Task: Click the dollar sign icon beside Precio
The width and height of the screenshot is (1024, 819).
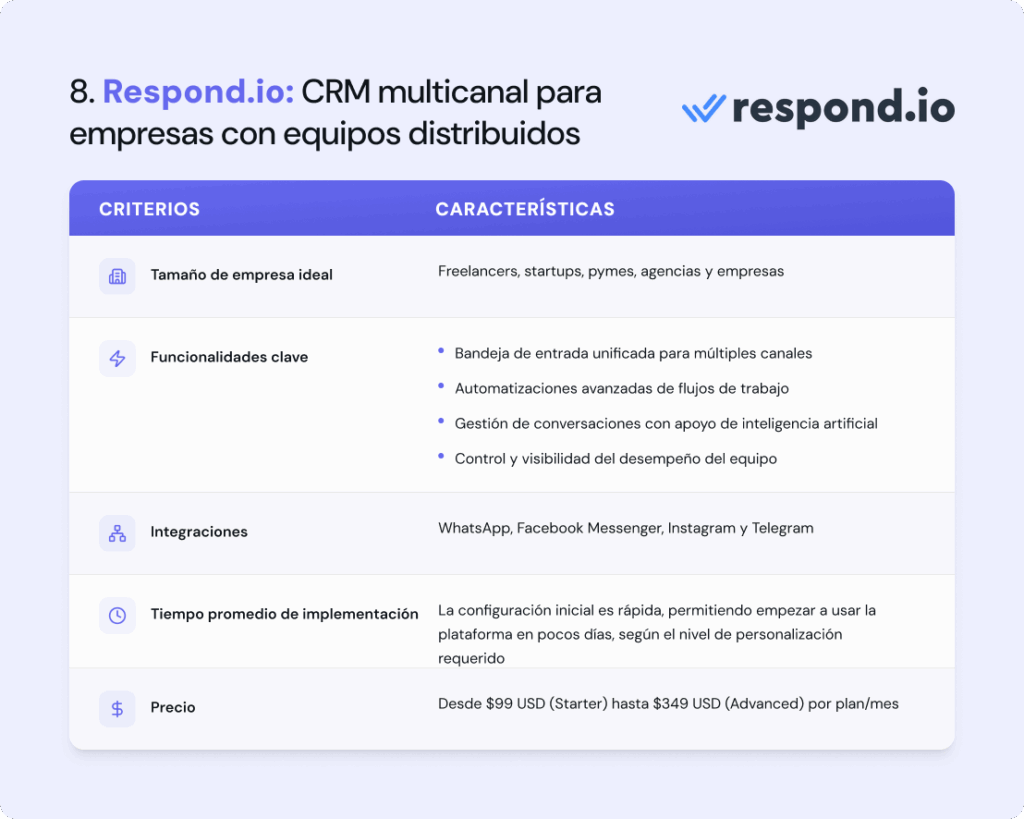Action: point(117,708)
